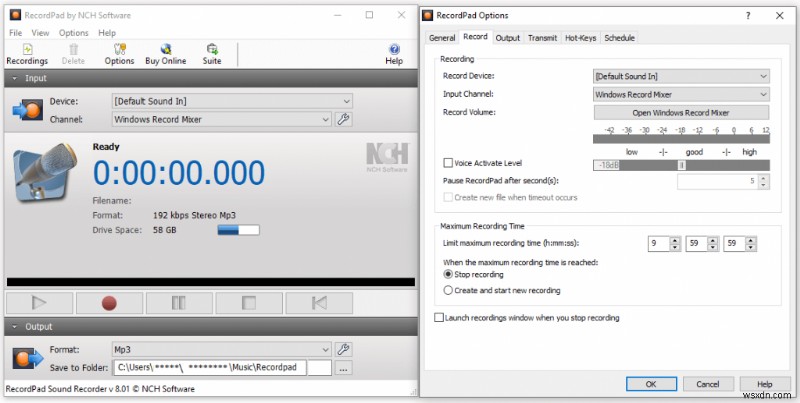Click the Create new file when timeout checkbox
Screen dimensions: 800x403
click(448, 197)
